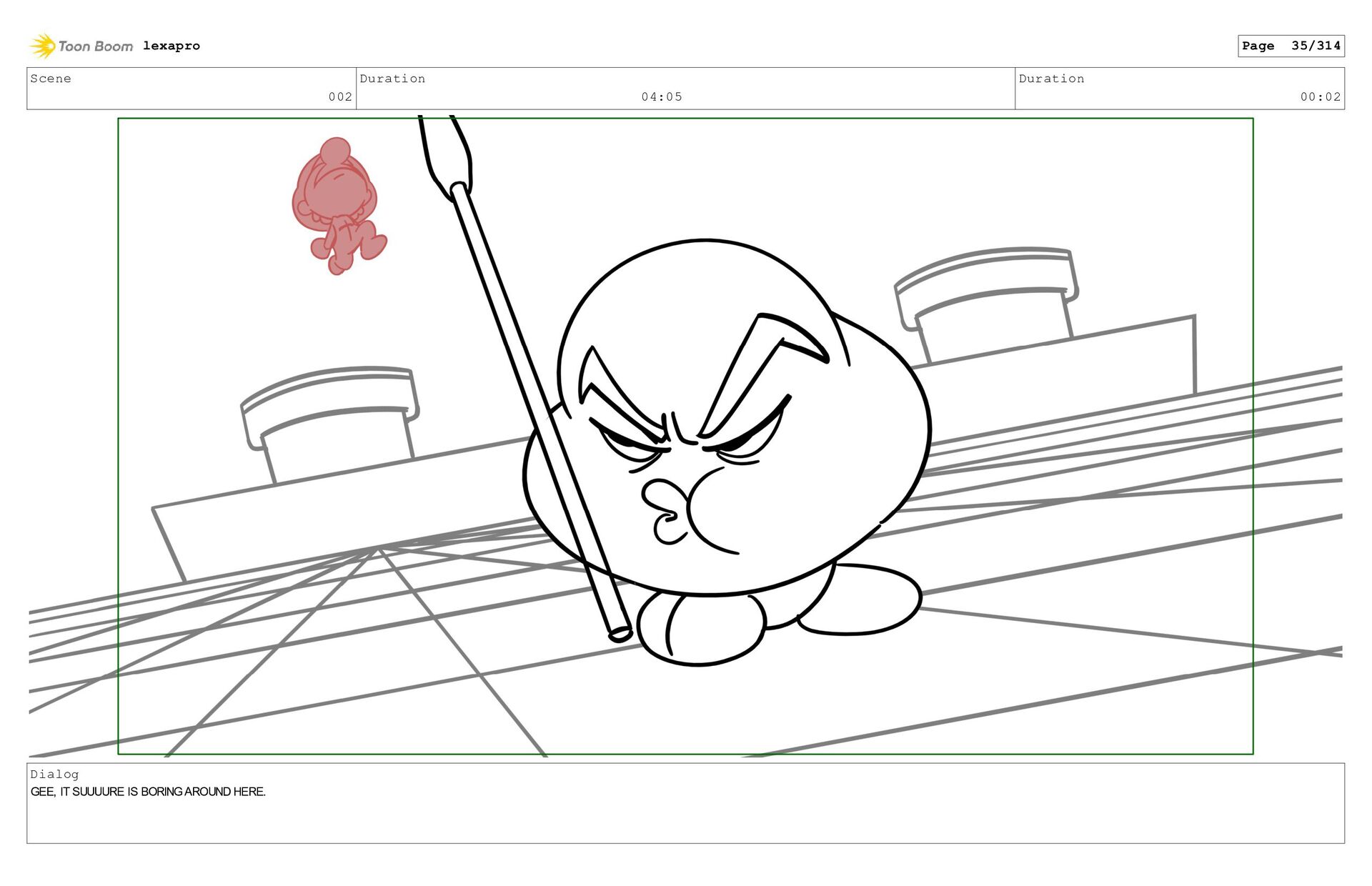
Task: Click the 'Toon Boom' wordmark text
Action: coord(95,46)
